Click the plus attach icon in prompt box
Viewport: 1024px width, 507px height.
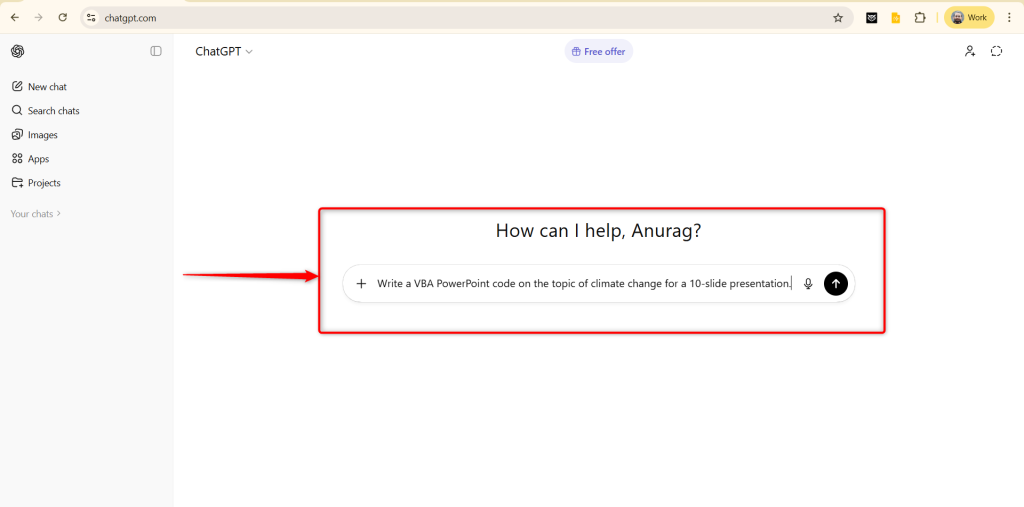click(361, 284)
